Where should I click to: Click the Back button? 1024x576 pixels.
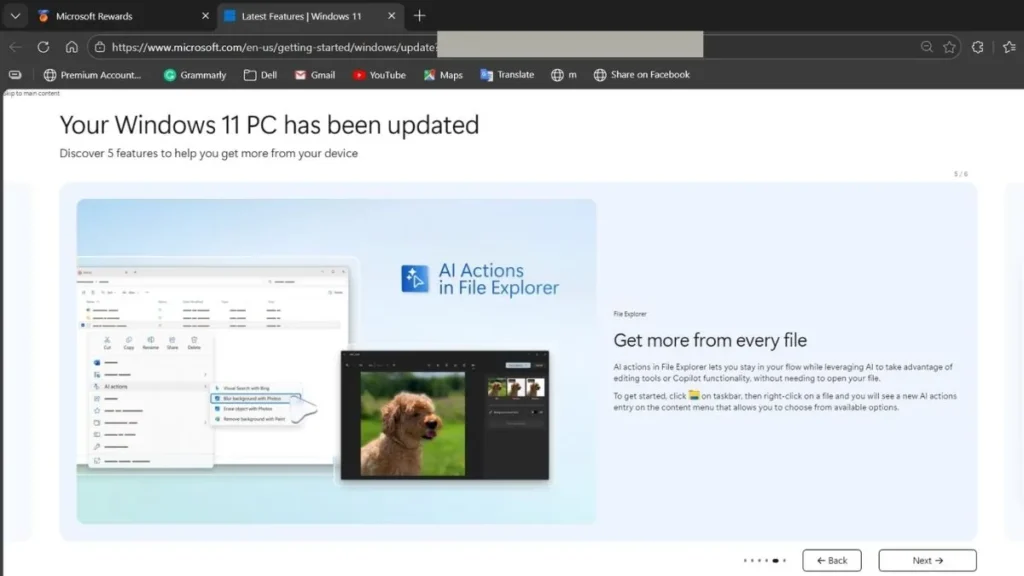coord(831,560)
